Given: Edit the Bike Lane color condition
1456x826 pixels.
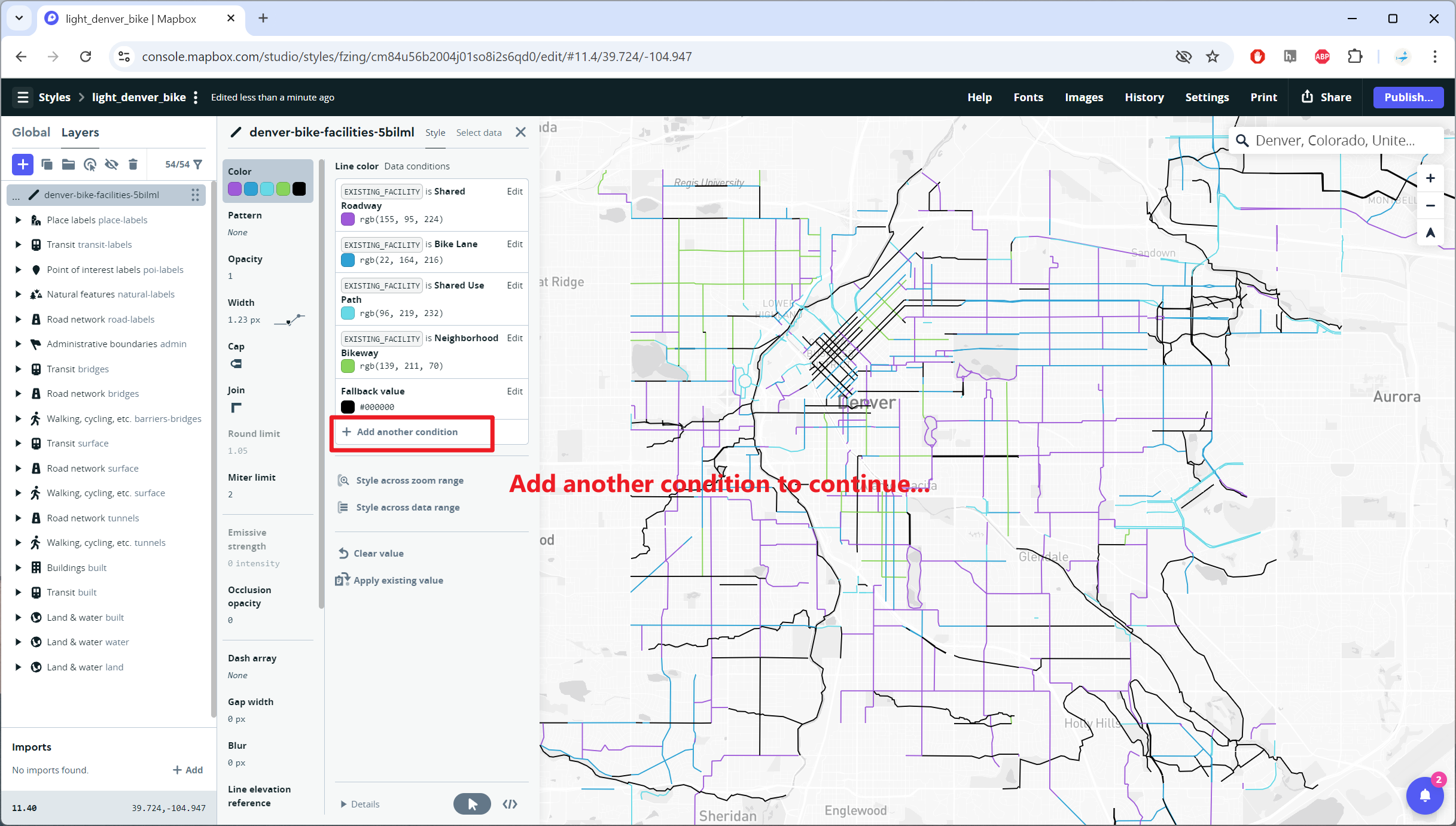Looking at the screenshot, I should coord(514,244).
